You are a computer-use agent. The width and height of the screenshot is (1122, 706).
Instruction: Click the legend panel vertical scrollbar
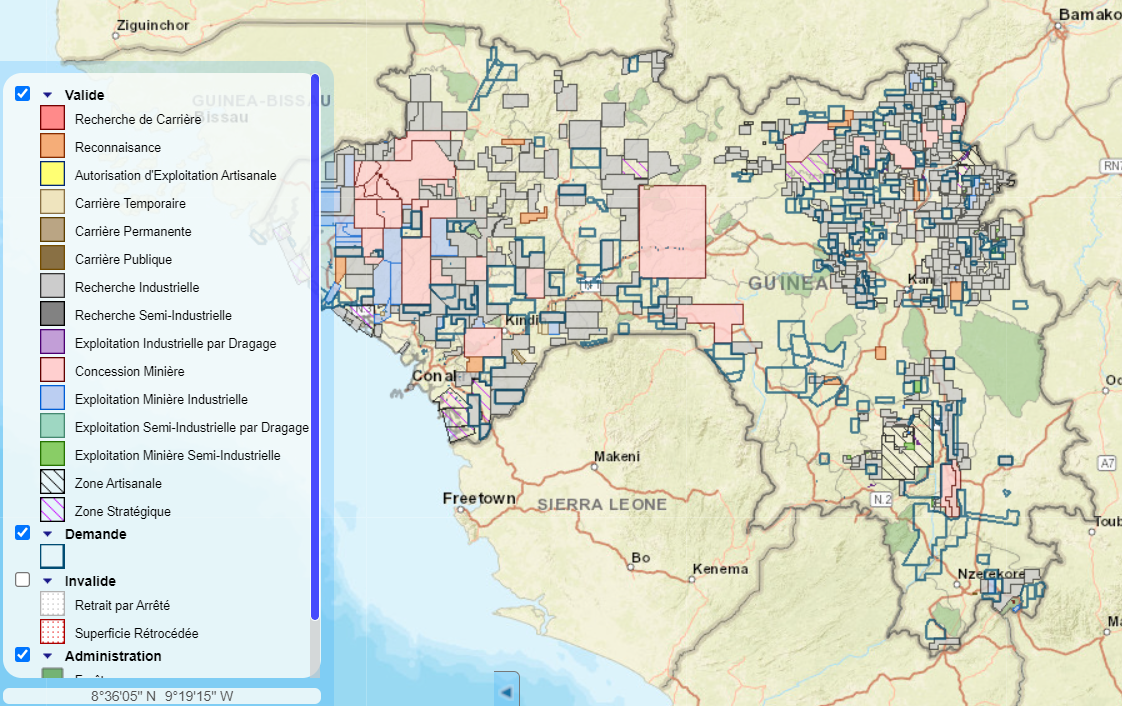315,347
